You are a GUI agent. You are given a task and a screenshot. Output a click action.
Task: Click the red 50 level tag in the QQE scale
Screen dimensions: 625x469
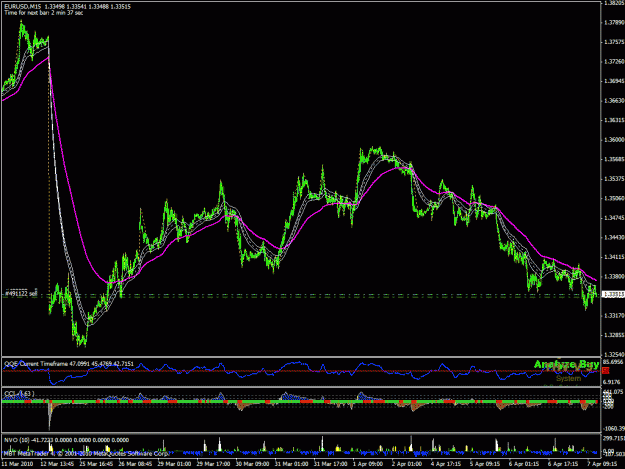[606, 371]
